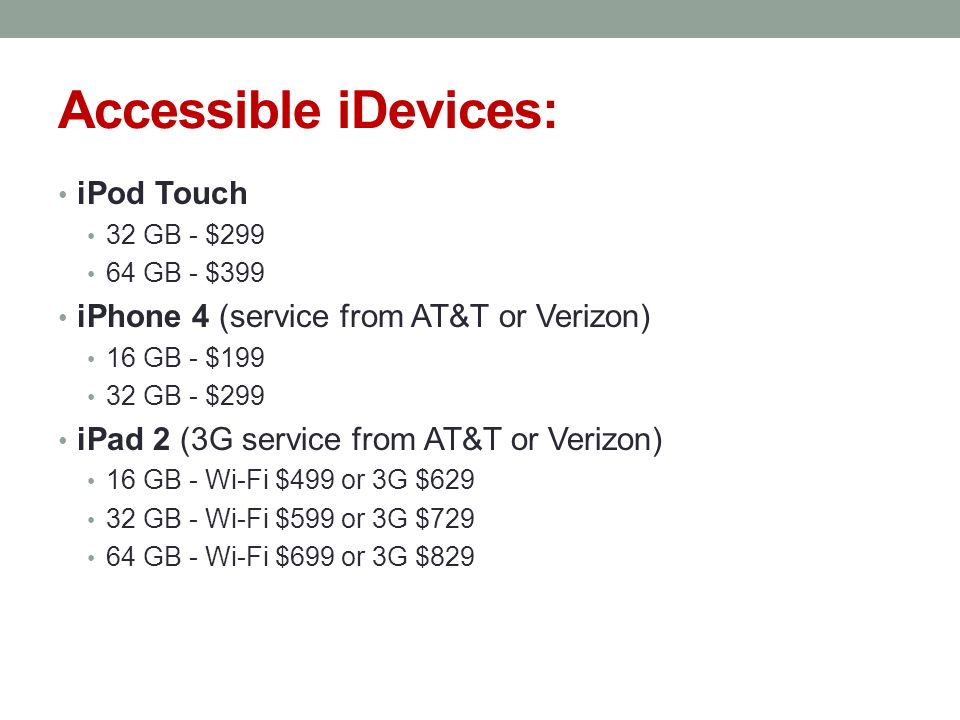Click 64 GB Wi-Fi $699 line

(x=290, y=557)
